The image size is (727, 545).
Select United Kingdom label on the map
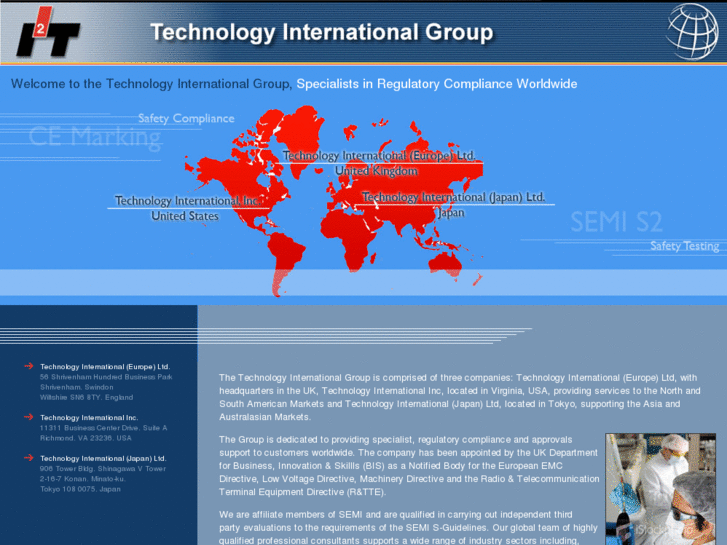point(376,171)
